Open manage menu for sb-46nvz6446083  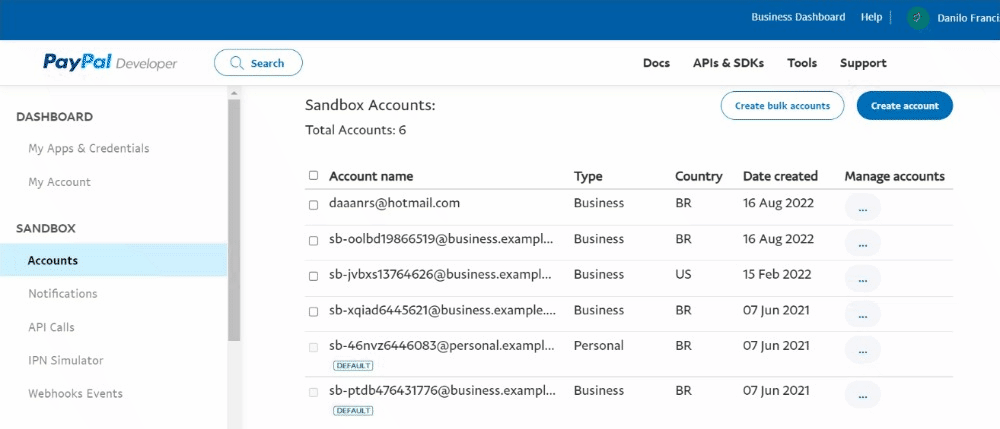tap(863, 350)
